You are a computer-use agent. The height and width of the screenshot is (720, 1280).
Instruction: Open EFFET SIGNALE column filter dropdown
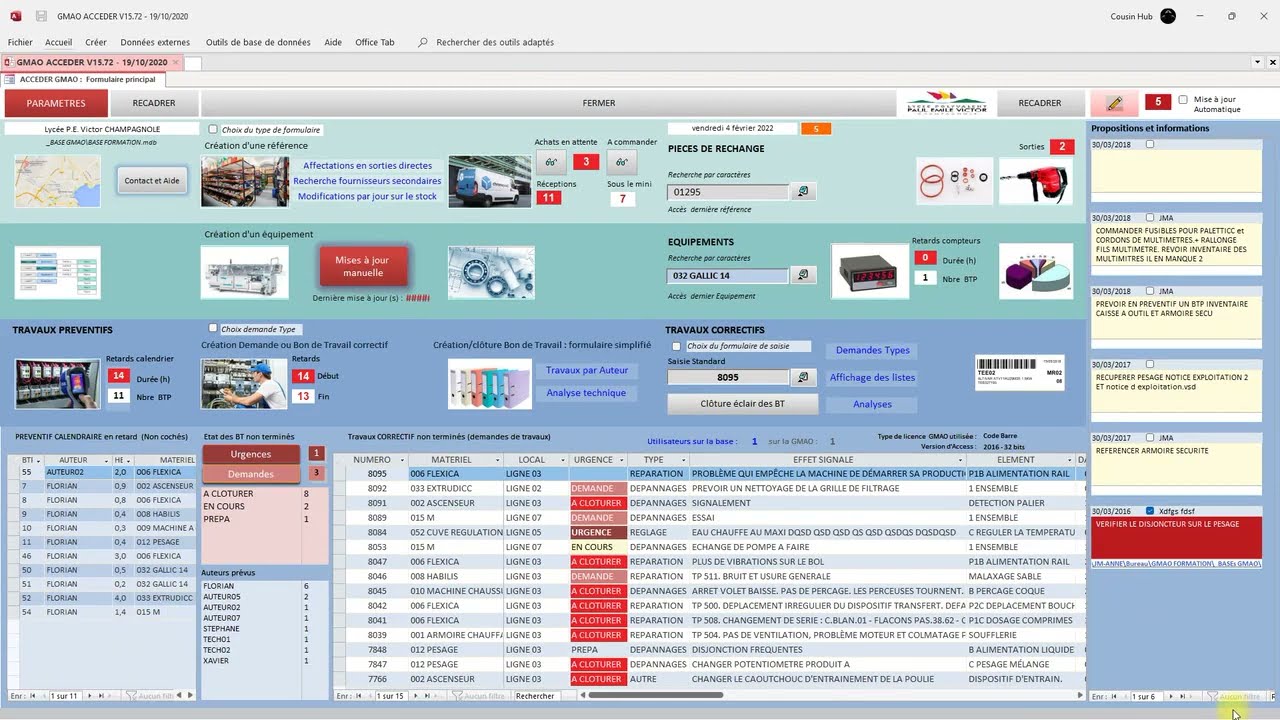click(x=960, y=460)
